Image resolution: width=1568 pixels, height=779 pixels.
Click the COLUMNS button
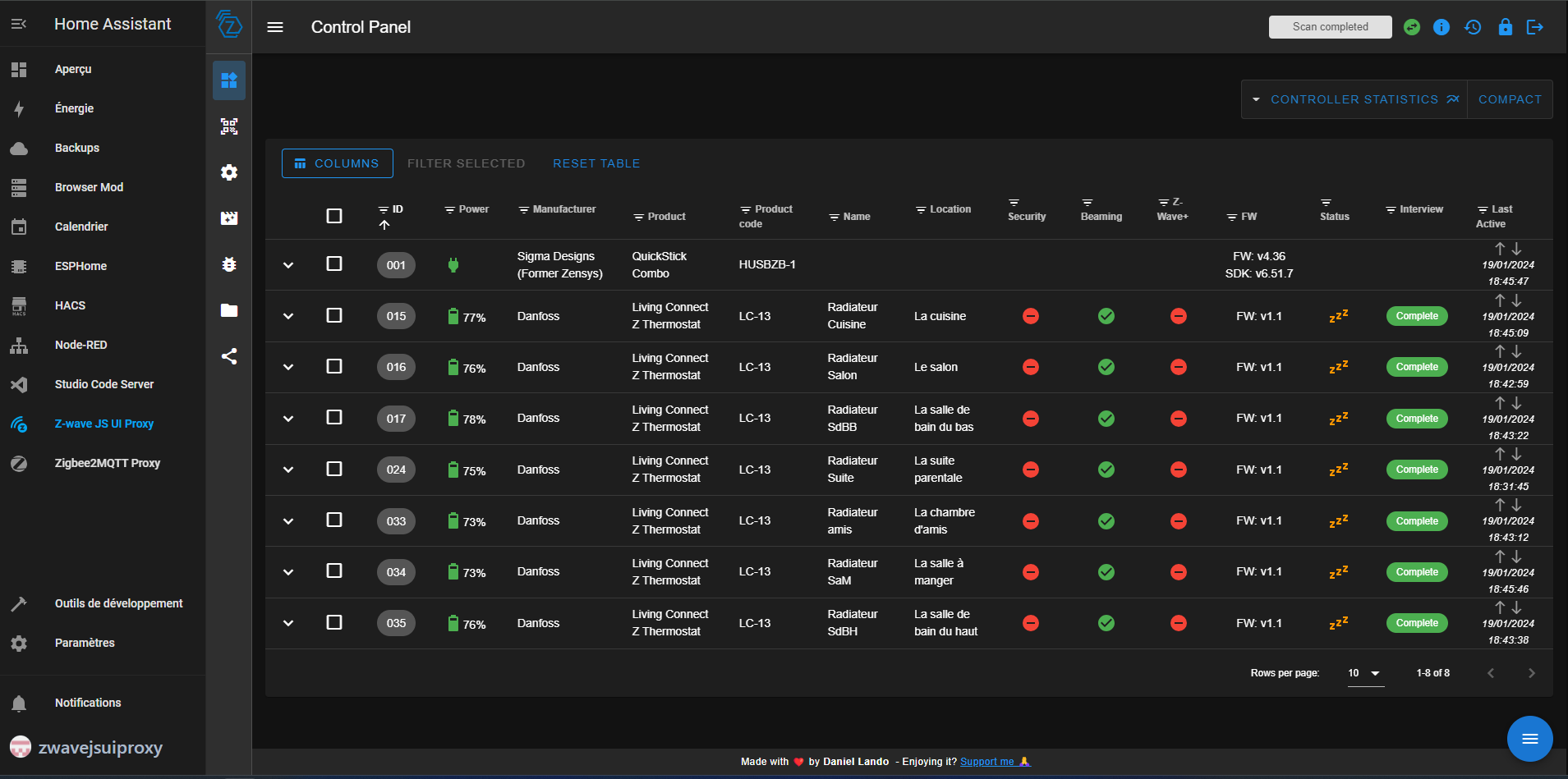tap(338, 163)
